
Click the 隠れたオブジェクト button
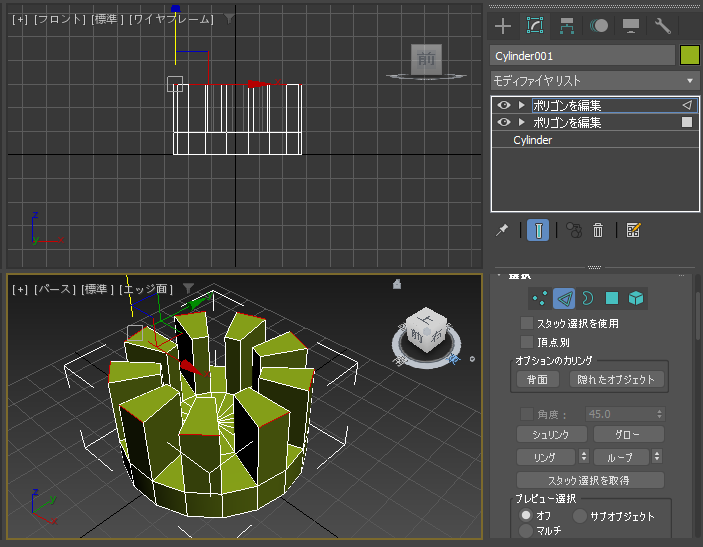[616, 379]
